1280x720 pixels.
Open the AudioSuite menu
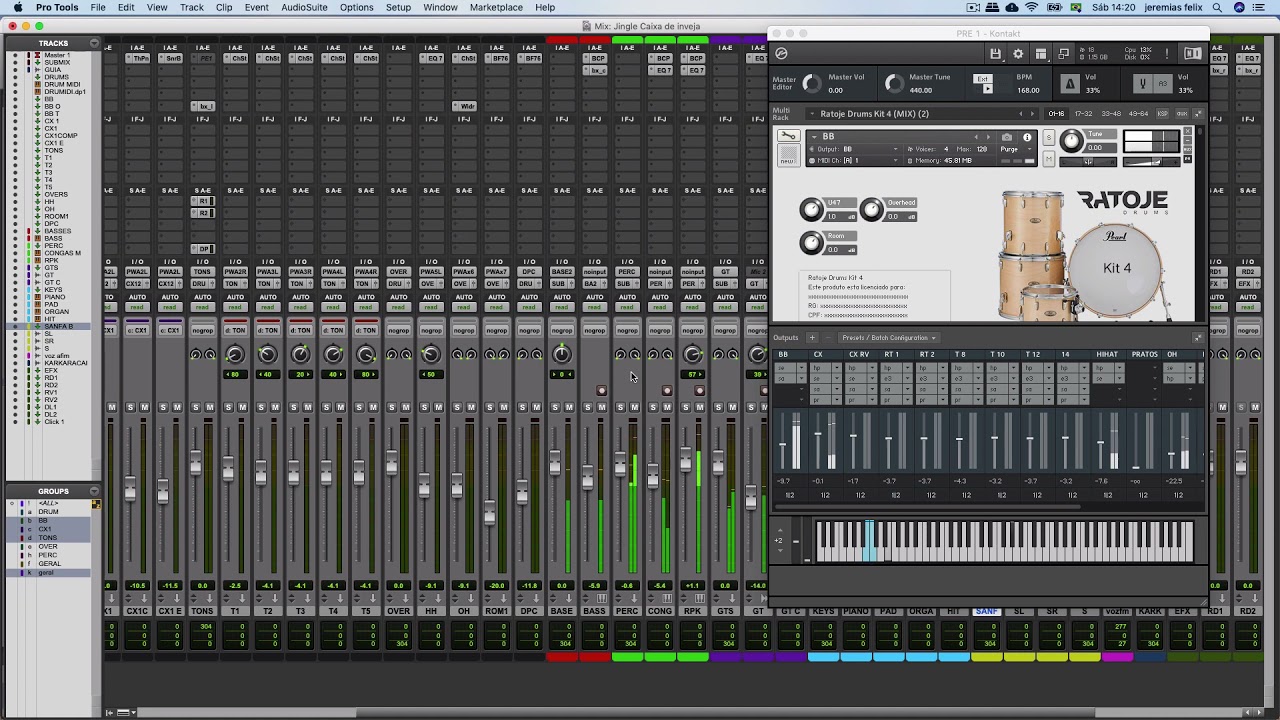304,7
